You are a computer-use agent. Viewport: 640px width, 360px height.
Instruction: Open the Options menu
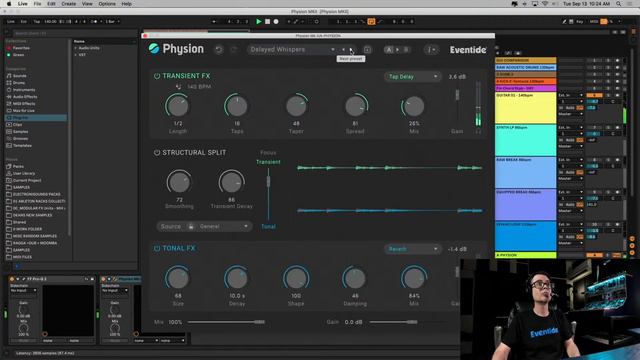pos(107,4)
